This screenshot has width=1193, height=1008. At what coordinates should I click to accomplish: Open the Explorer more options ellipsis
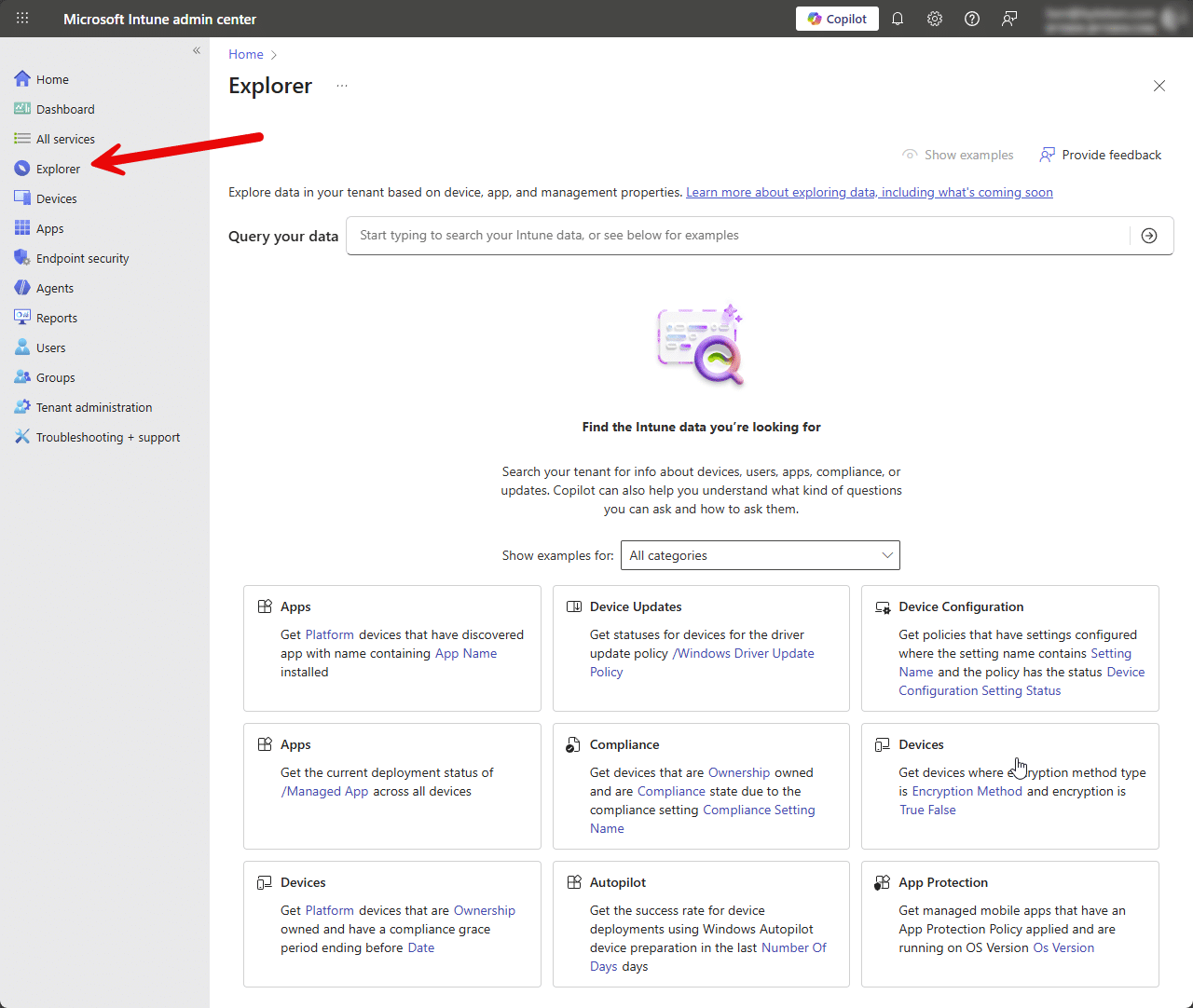[342, 86]
